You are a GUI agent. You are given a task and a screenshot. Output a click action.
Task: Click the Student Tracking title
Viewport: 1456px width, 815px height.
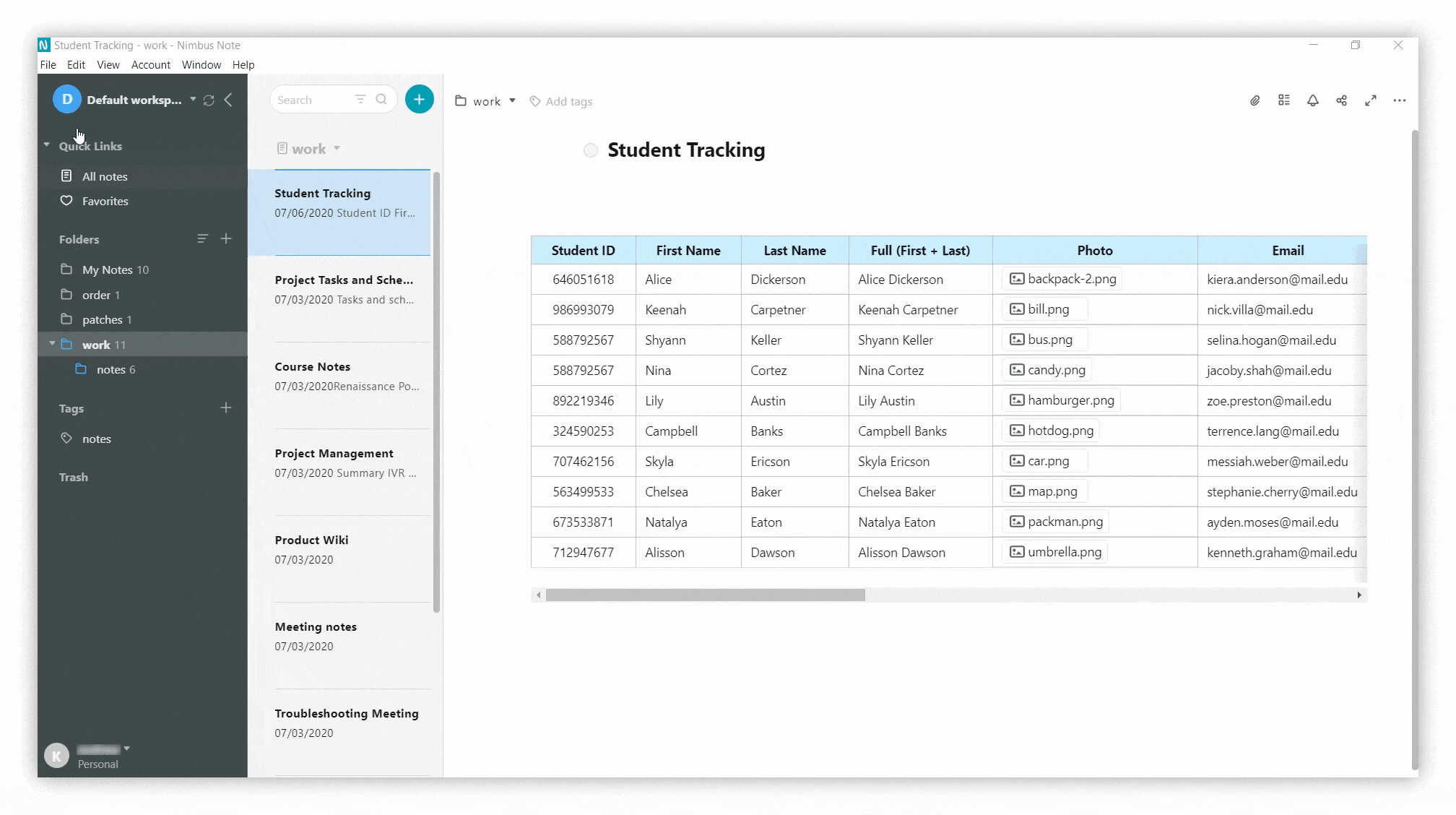(x=686, y=150)
